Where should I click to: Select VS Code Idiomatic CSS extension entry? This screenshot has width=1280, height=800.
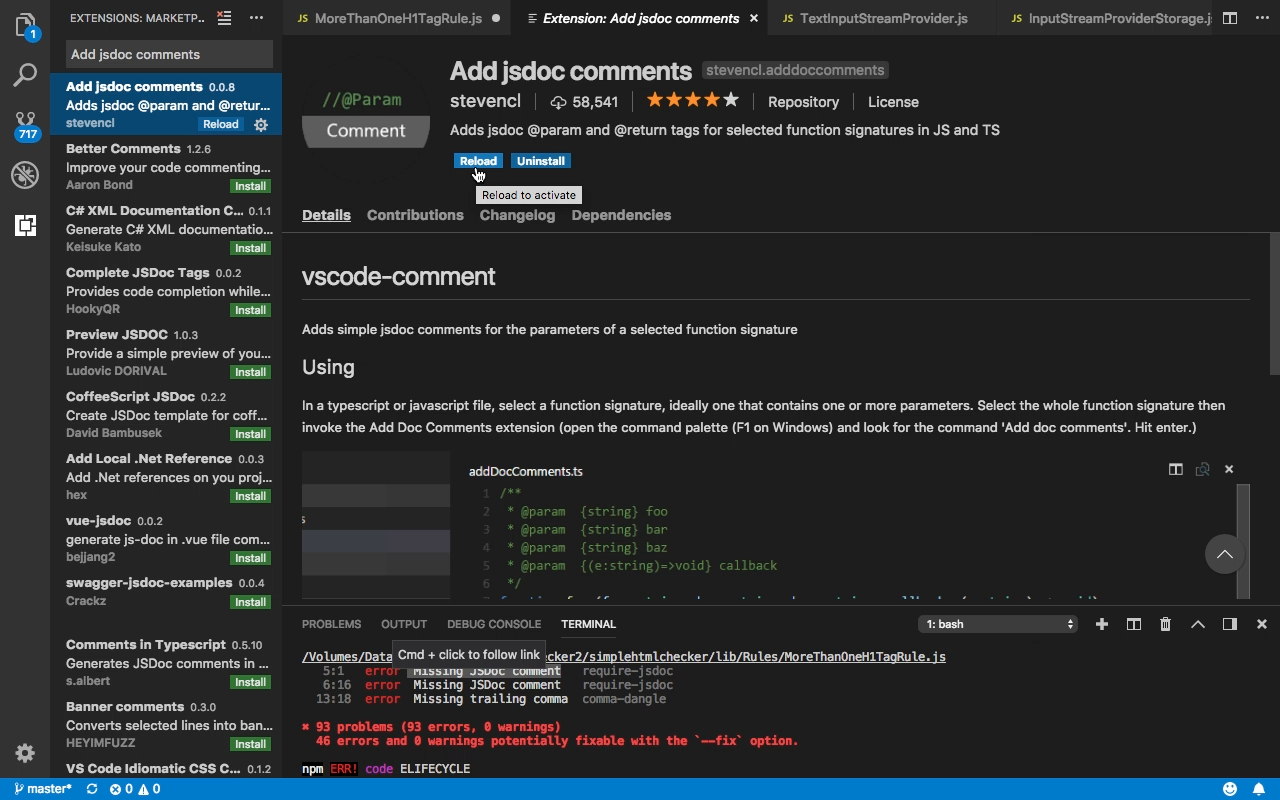[x=166, y=769]
